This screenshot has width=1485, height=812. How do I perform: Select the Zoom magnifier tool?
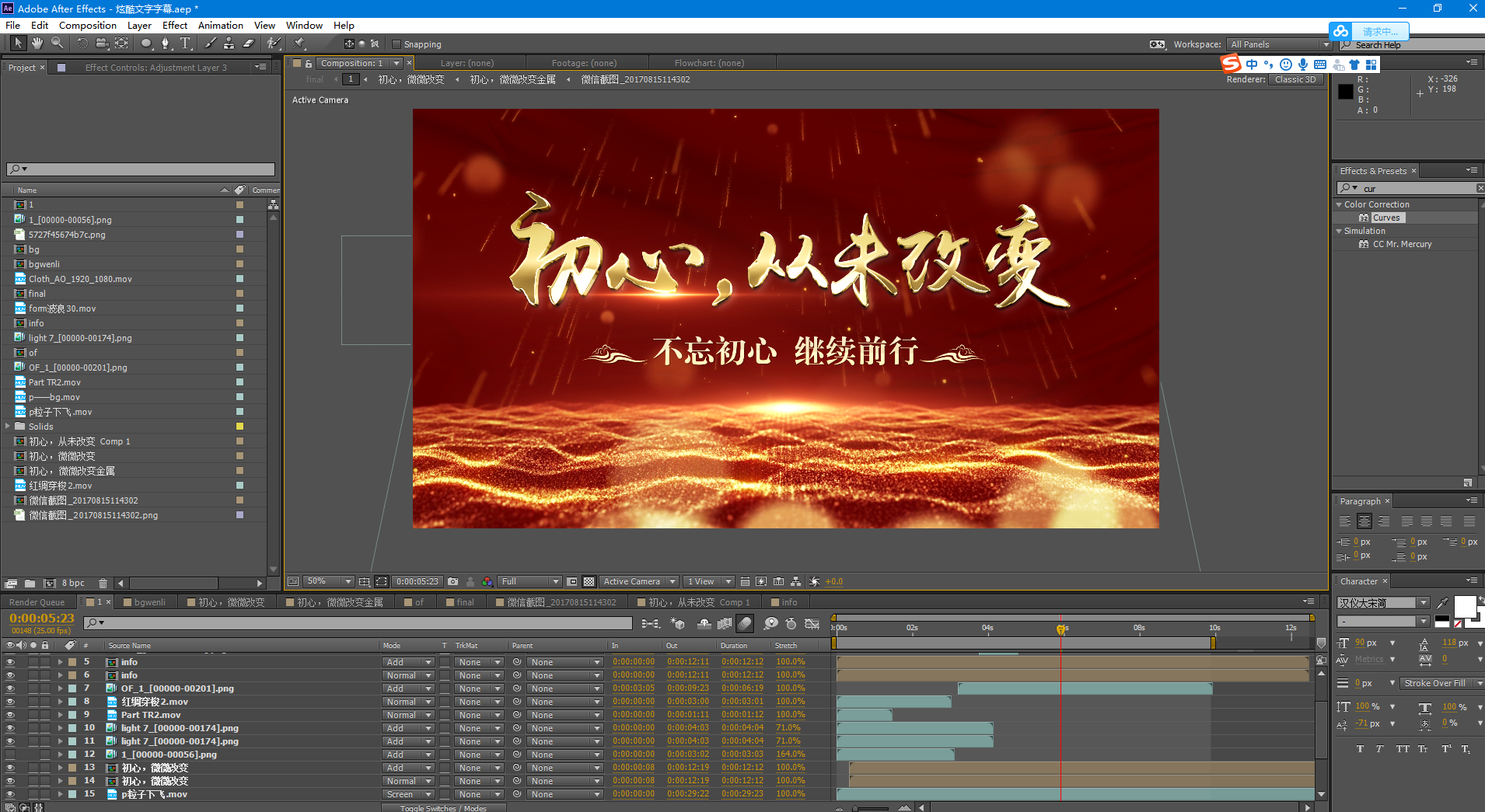tap(57, 44)
